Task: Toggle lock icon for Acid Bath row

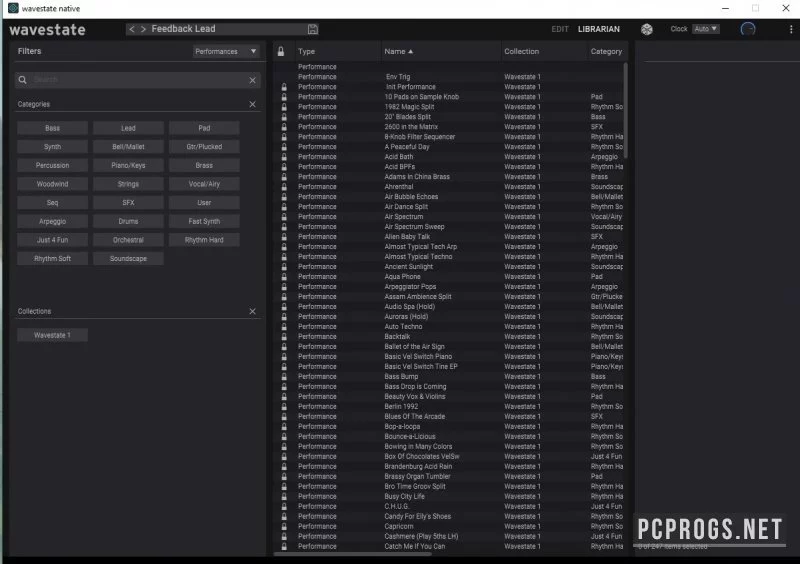Action: 284,157
